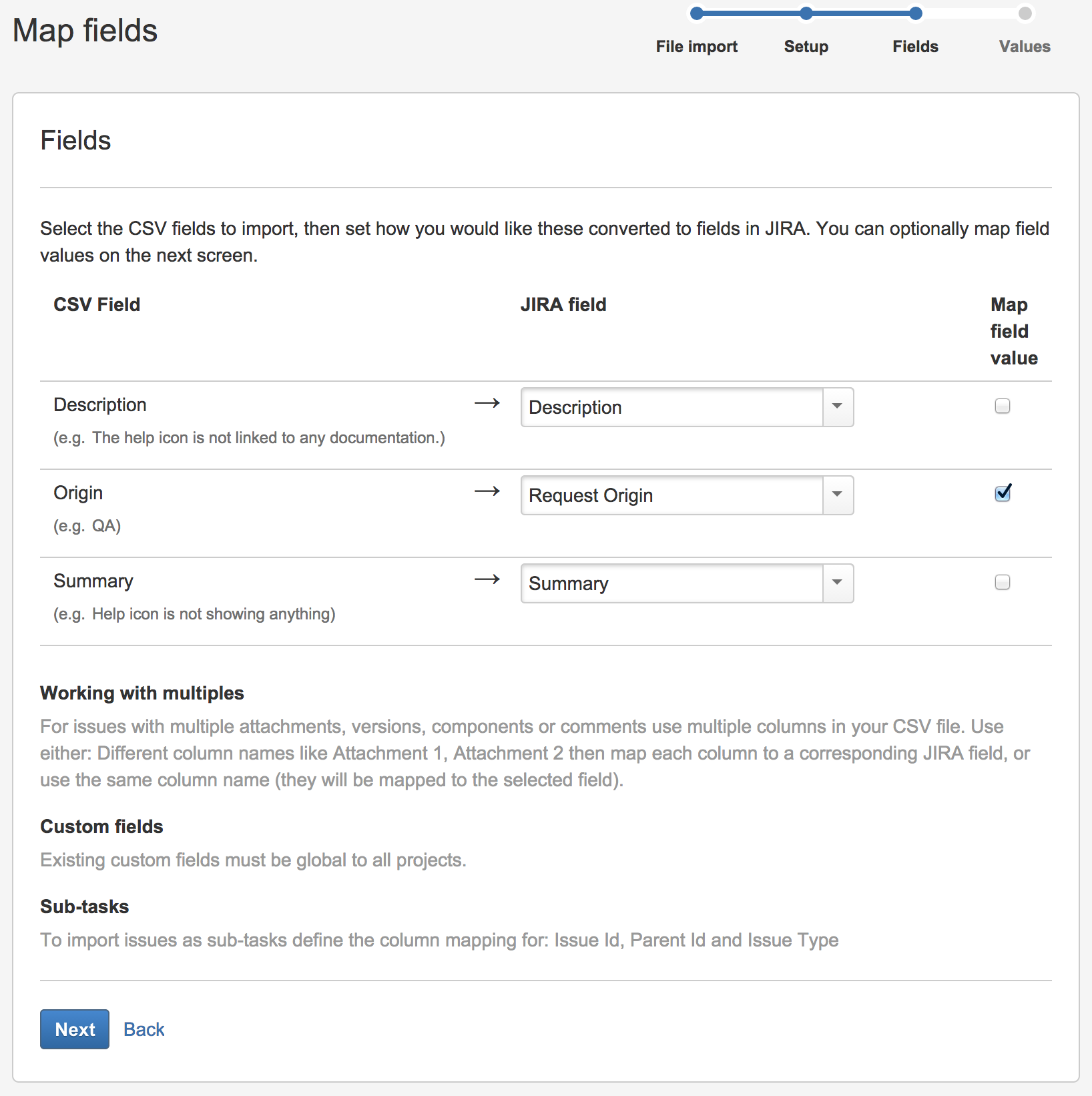This screenshot has width=1092, height=1096.
Task: Click the arrow icon beside Origin CSV field
Action: click(x=487, y=491)
